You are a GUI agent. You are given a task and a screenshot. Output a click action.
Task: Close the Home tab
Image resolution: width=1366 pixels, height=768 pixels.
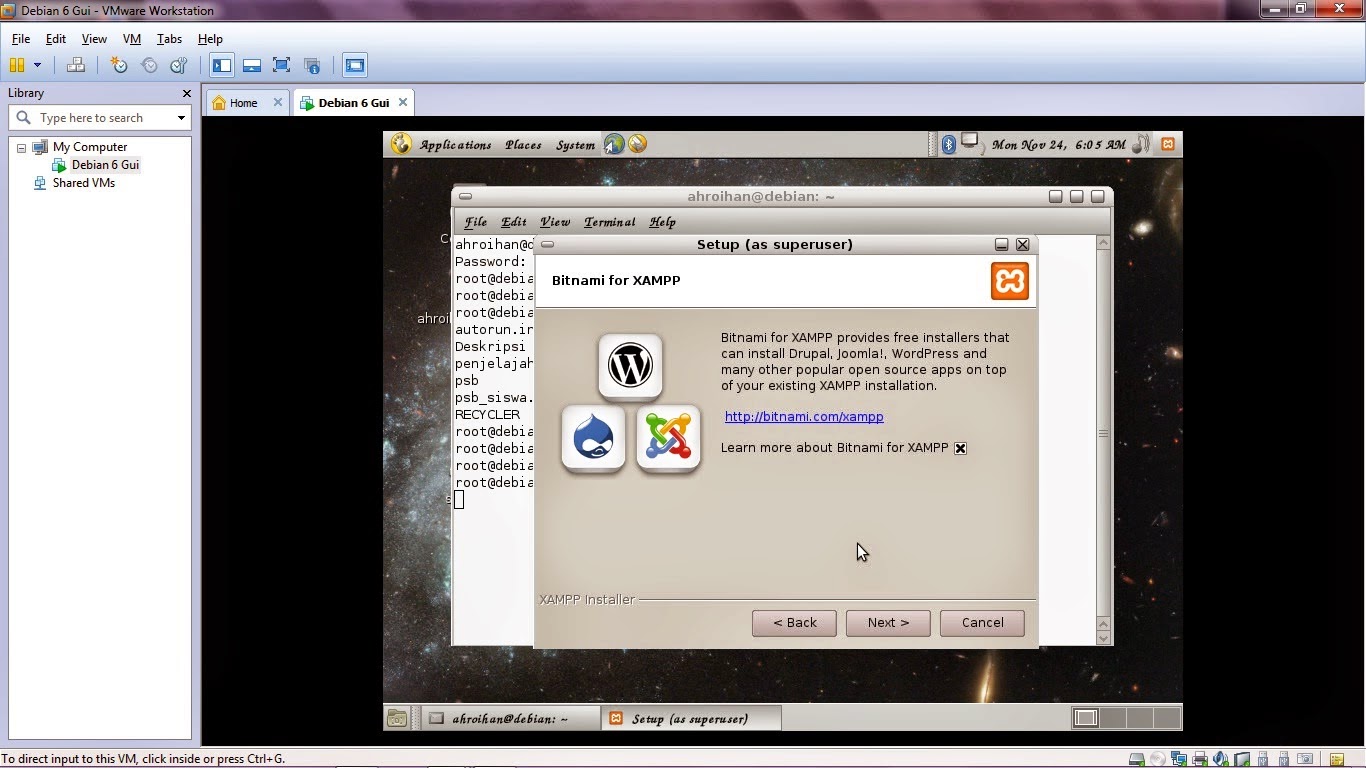tap(279, 102)
